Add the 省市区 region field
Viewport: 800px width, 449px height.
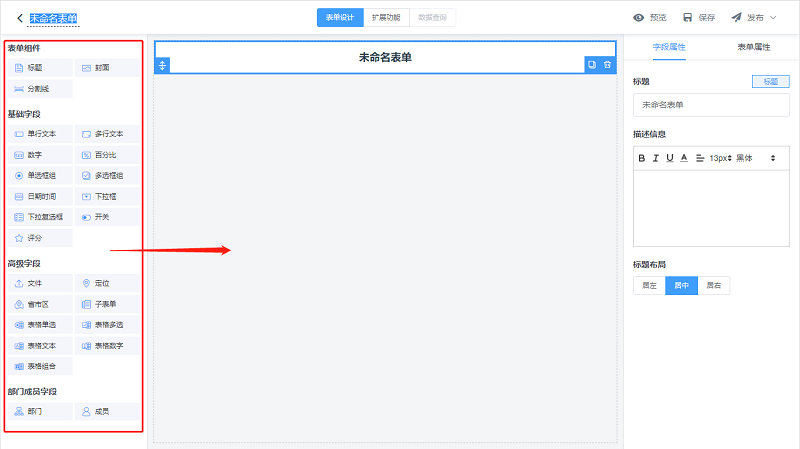(40, 305)
